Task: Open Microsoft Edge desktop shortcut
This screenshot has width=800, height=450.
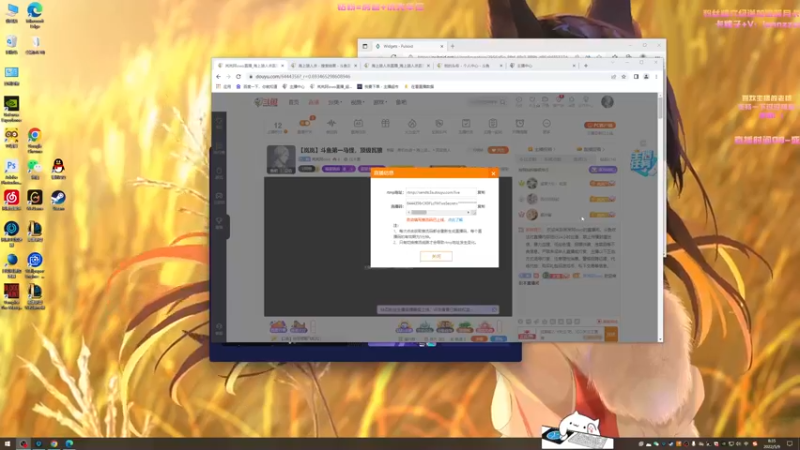Action: [35, 14]
